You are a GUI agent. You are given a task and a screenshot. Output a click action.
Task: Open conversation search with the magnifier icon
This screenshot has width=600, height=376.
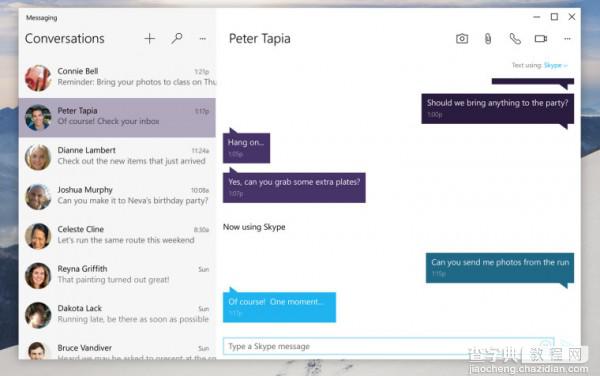177,38
